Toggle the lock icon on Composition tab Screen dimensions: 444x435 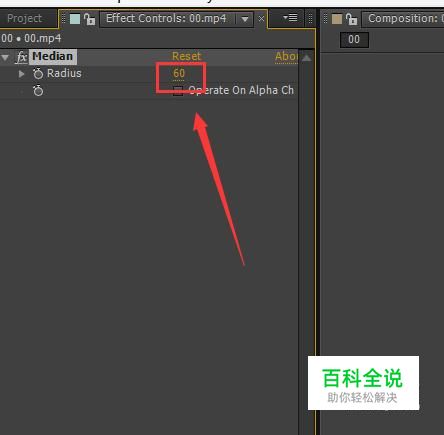351,19
